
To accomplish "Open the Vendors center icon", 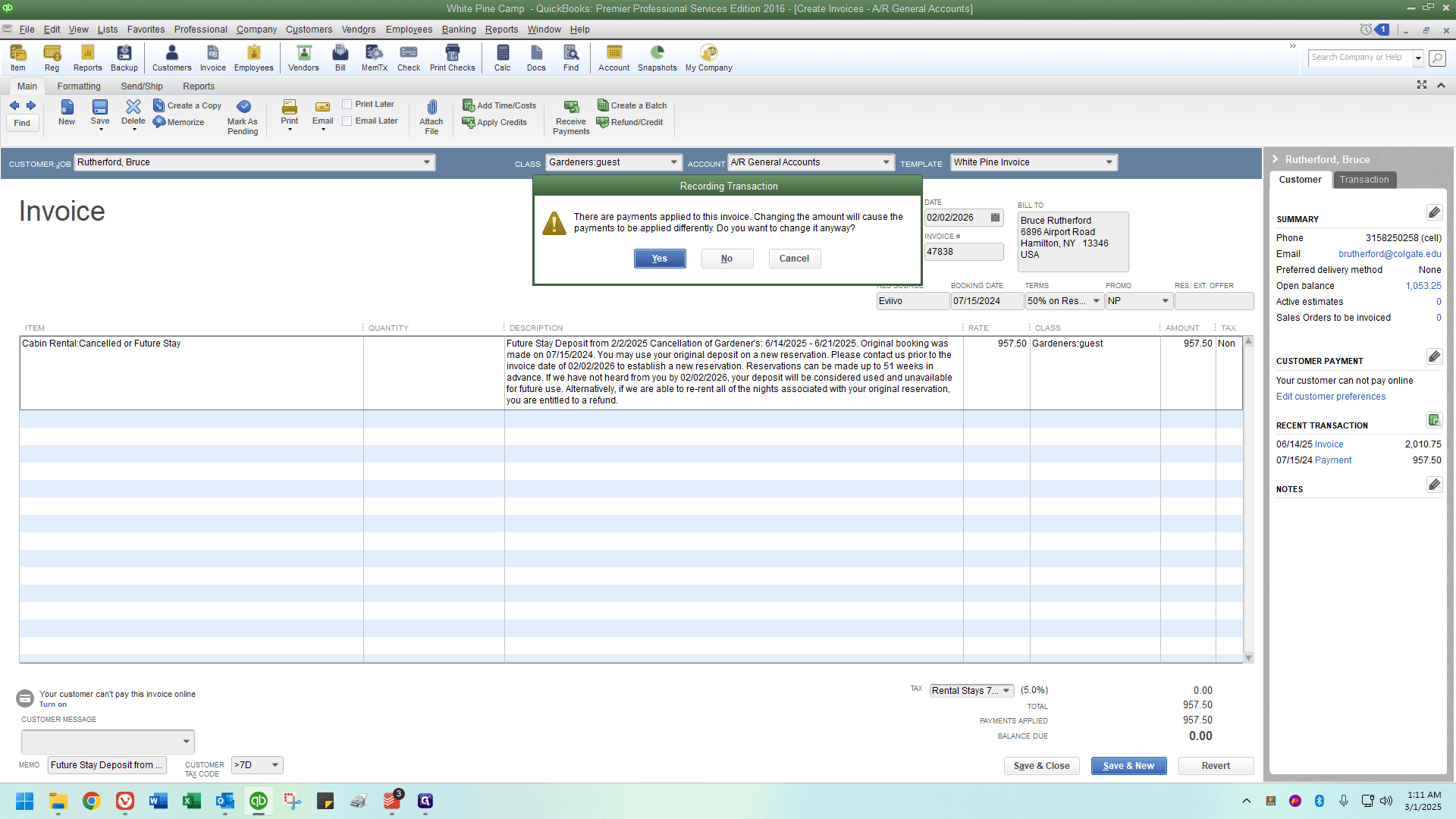I will click(303, 58).
